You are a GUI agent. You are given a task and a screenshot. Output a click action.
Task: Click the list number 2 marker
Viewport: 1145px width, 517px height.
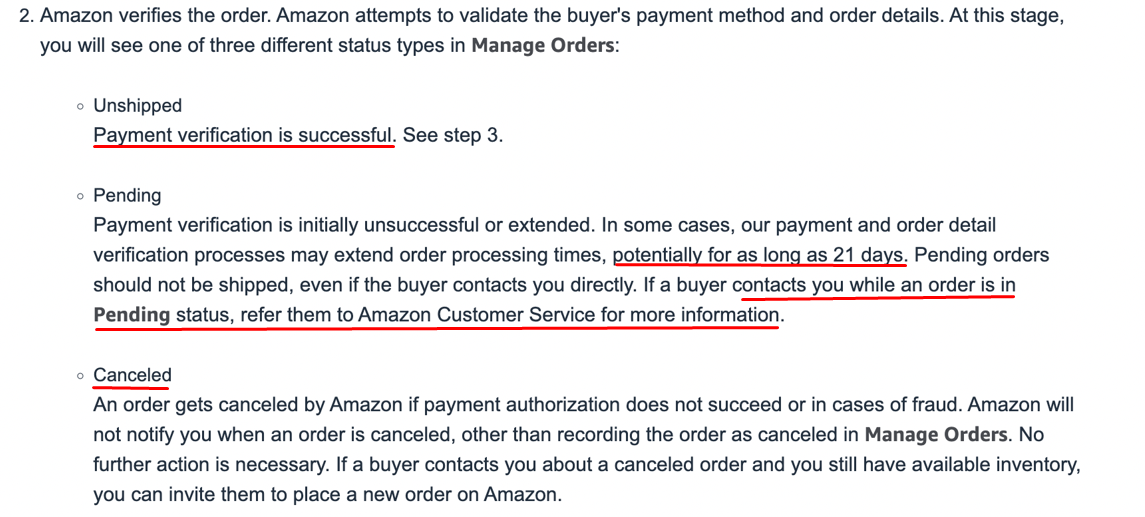click(x=26, y=17)
